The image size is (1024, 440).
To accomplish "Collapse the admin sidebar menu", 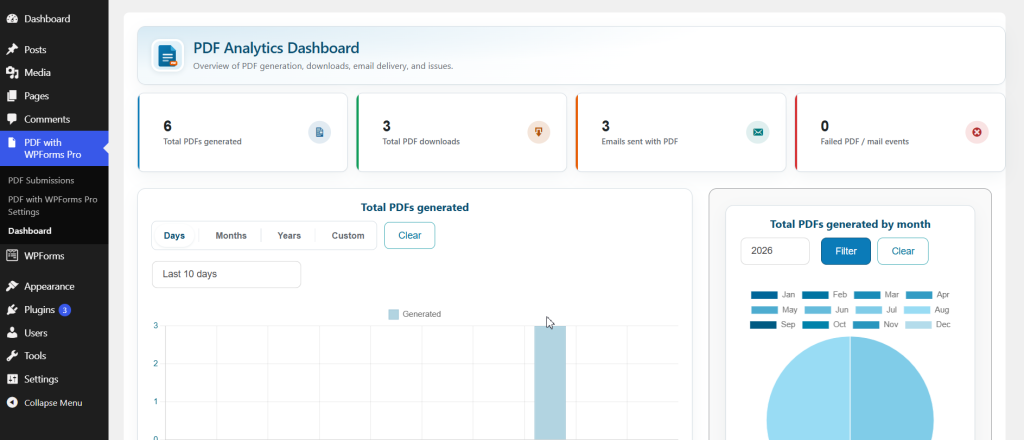I will point(54,403).
